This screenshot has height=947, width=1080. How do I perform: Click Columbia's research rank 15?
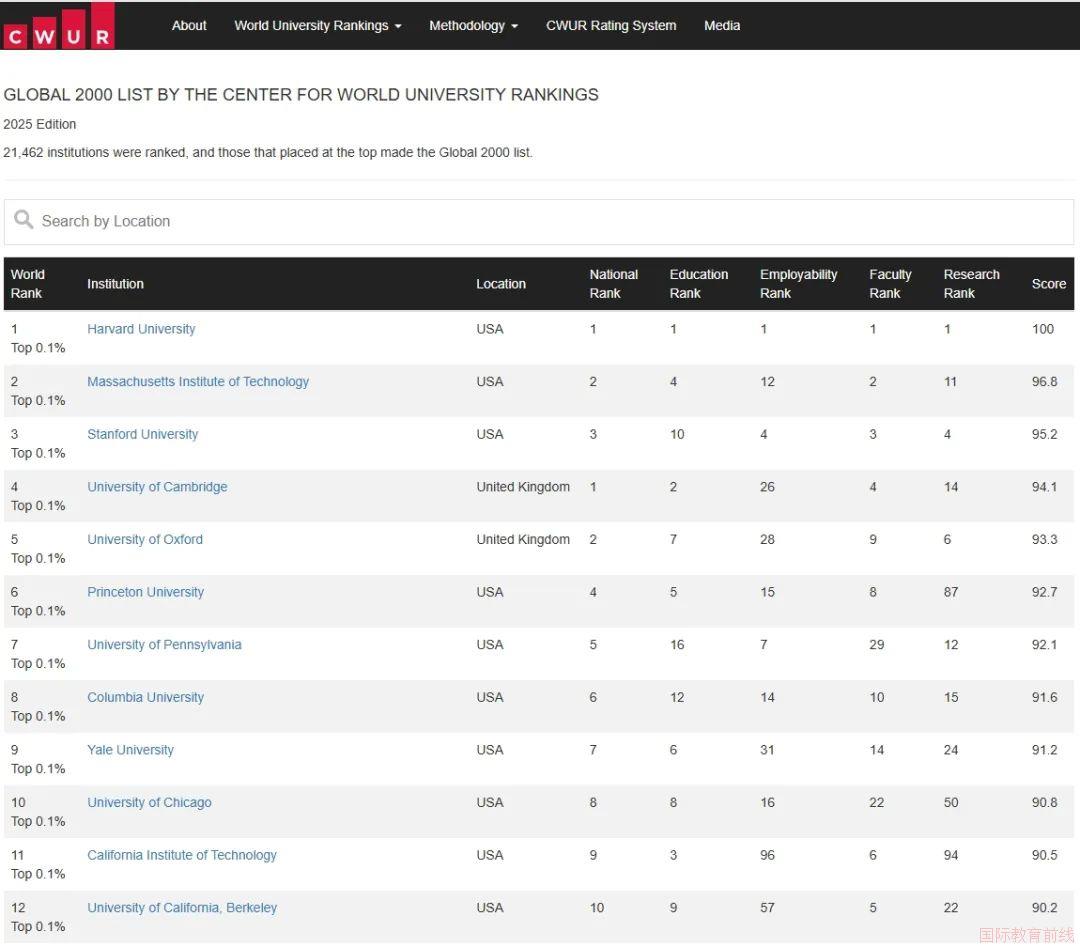[951, 697]
